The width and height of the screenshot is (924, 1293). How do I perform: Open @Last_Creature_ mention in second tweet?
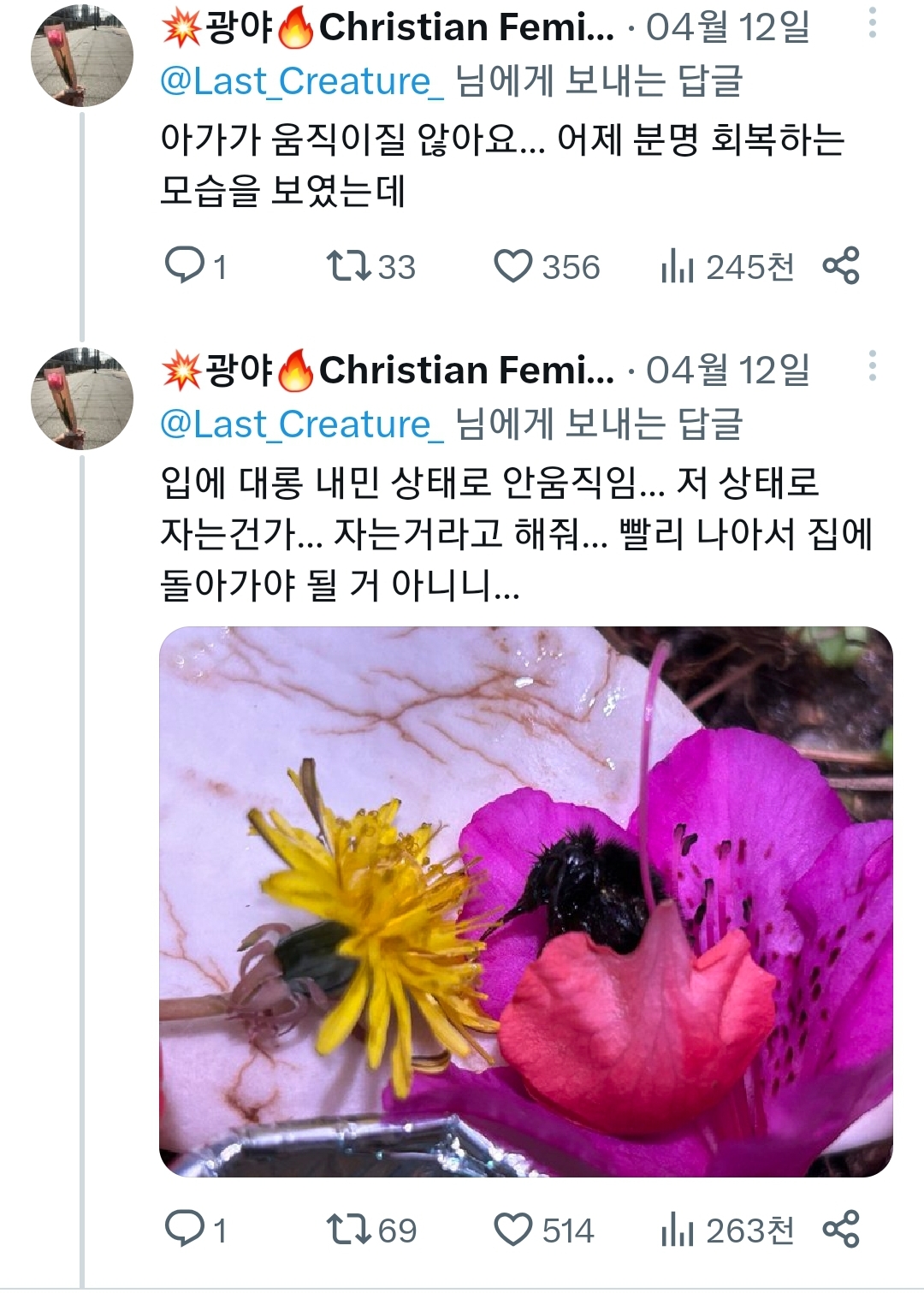coord(302,424)
